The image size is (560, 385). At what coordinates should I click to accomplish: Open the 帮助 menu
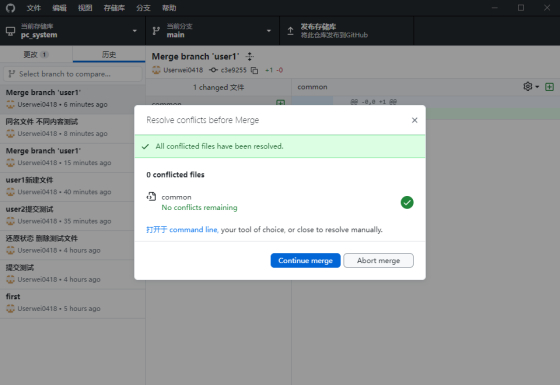point(169,8)
